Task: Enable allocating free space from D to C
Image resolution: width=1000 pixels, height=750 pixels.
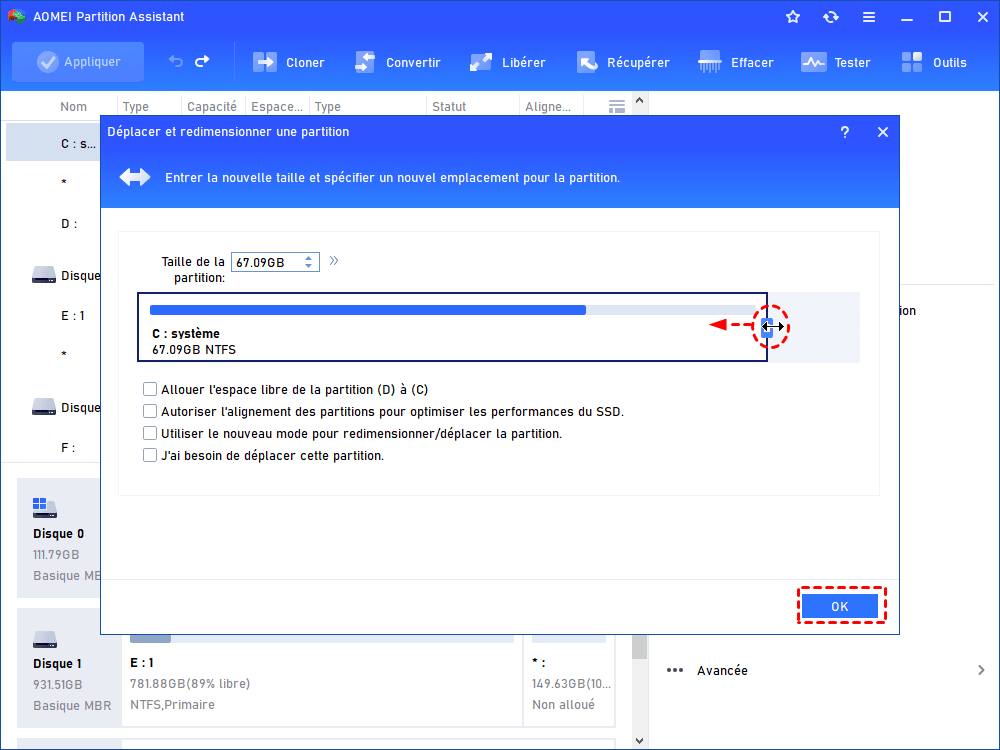Action: [x=150, y=390]
